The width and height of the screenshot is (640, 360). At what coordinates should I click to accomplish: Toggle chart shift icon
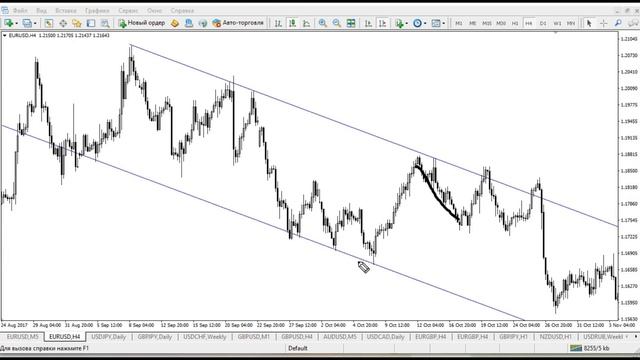(382, 23)
